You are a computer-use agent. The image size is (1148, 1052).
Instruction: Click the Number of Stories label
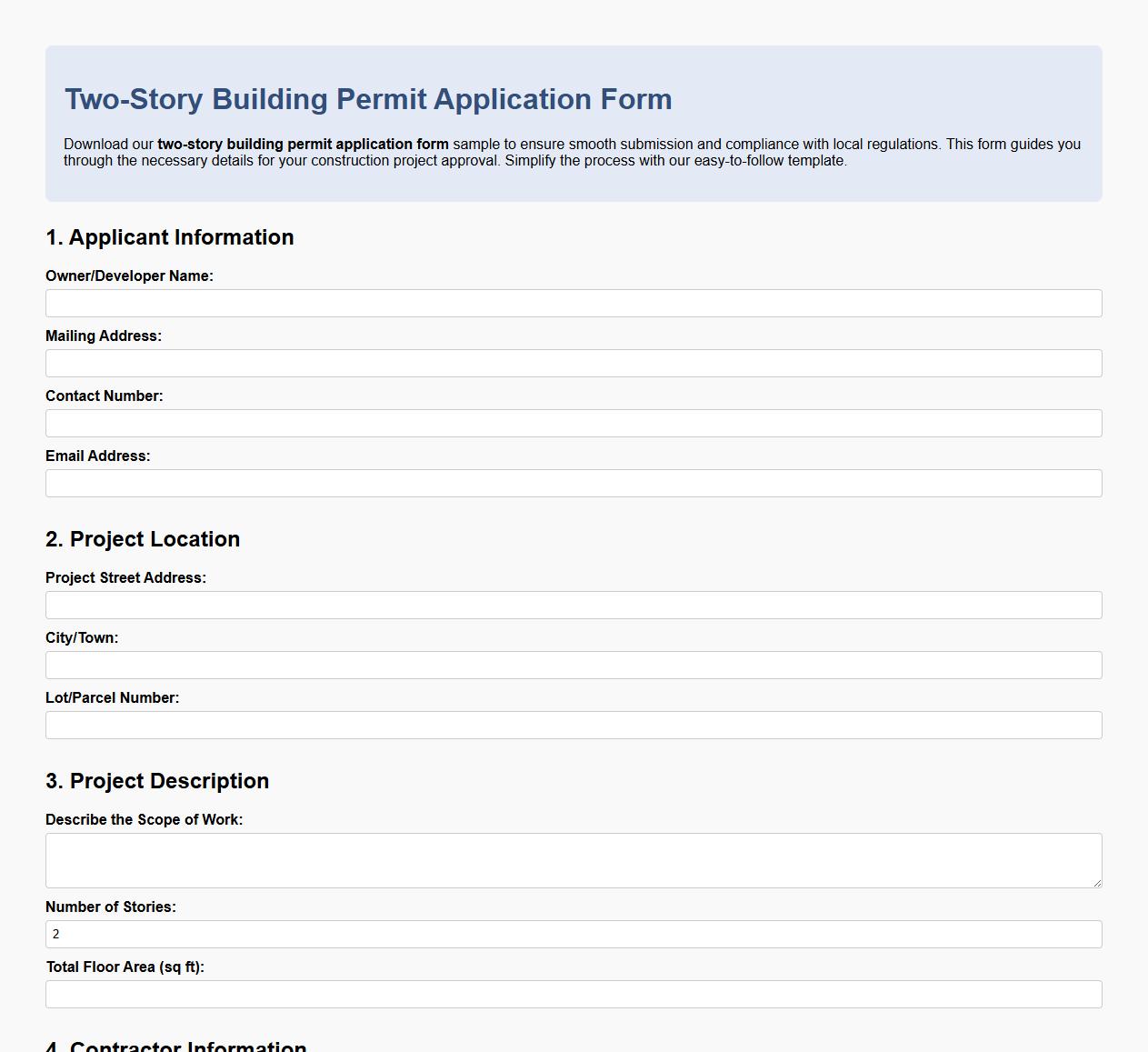111,907
